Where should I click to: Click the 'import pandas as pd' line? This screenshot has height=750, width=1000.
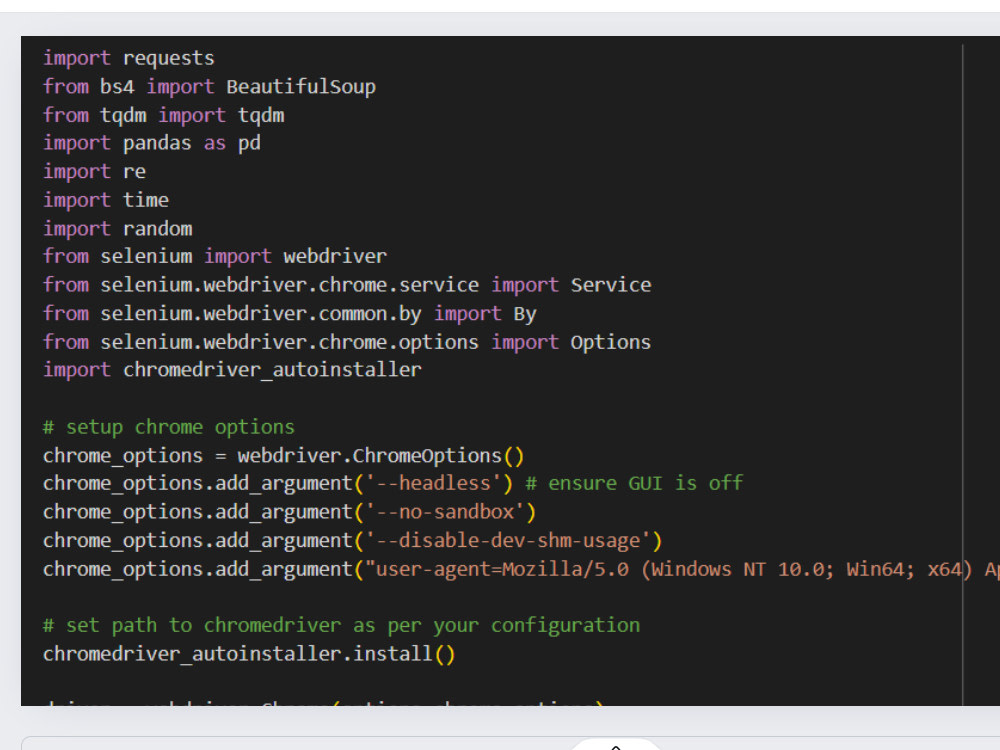click(152, 143)
